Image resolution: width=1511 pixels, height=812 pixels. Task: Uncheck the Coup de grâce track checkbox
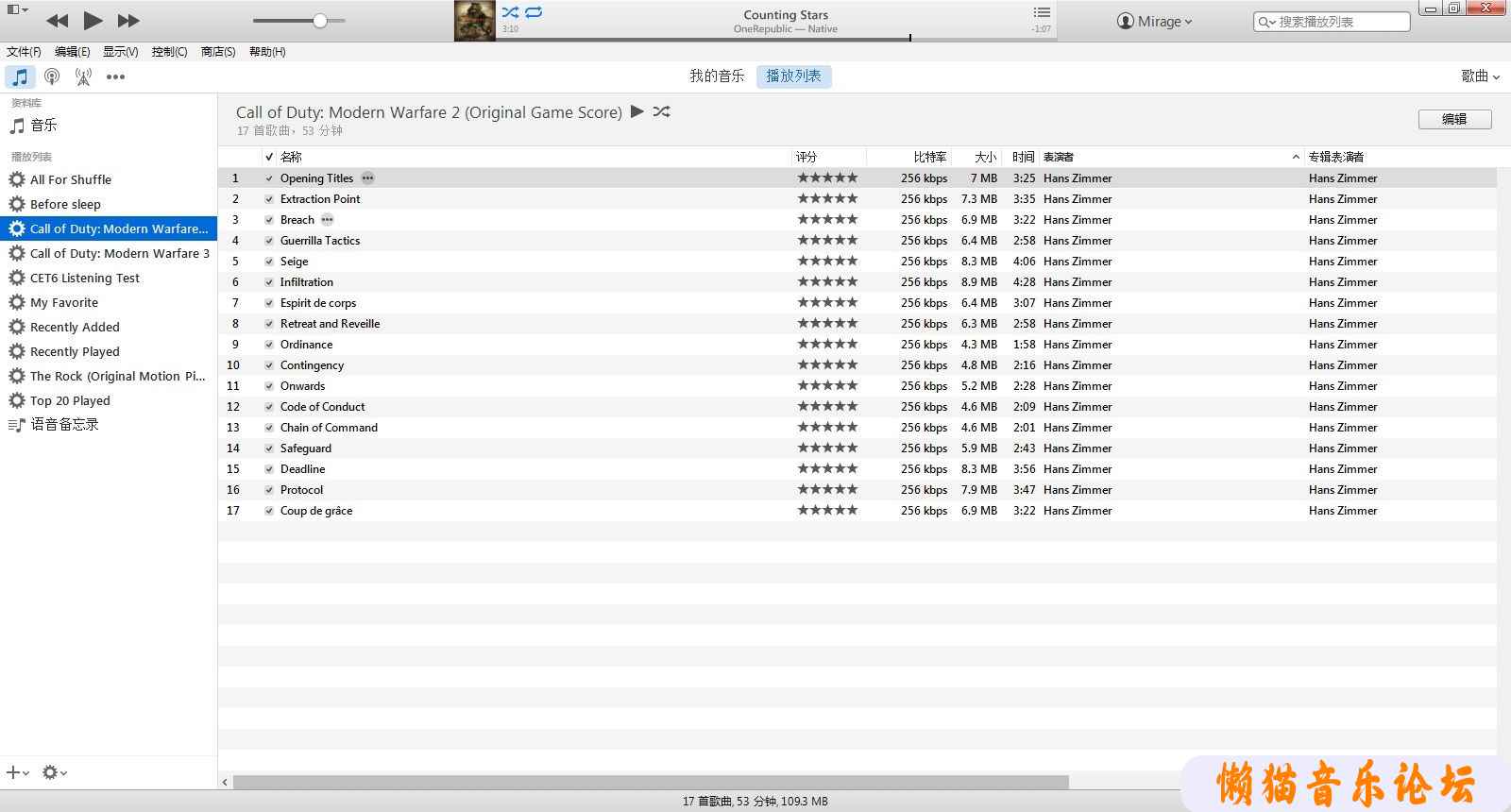tap(269, 511)
